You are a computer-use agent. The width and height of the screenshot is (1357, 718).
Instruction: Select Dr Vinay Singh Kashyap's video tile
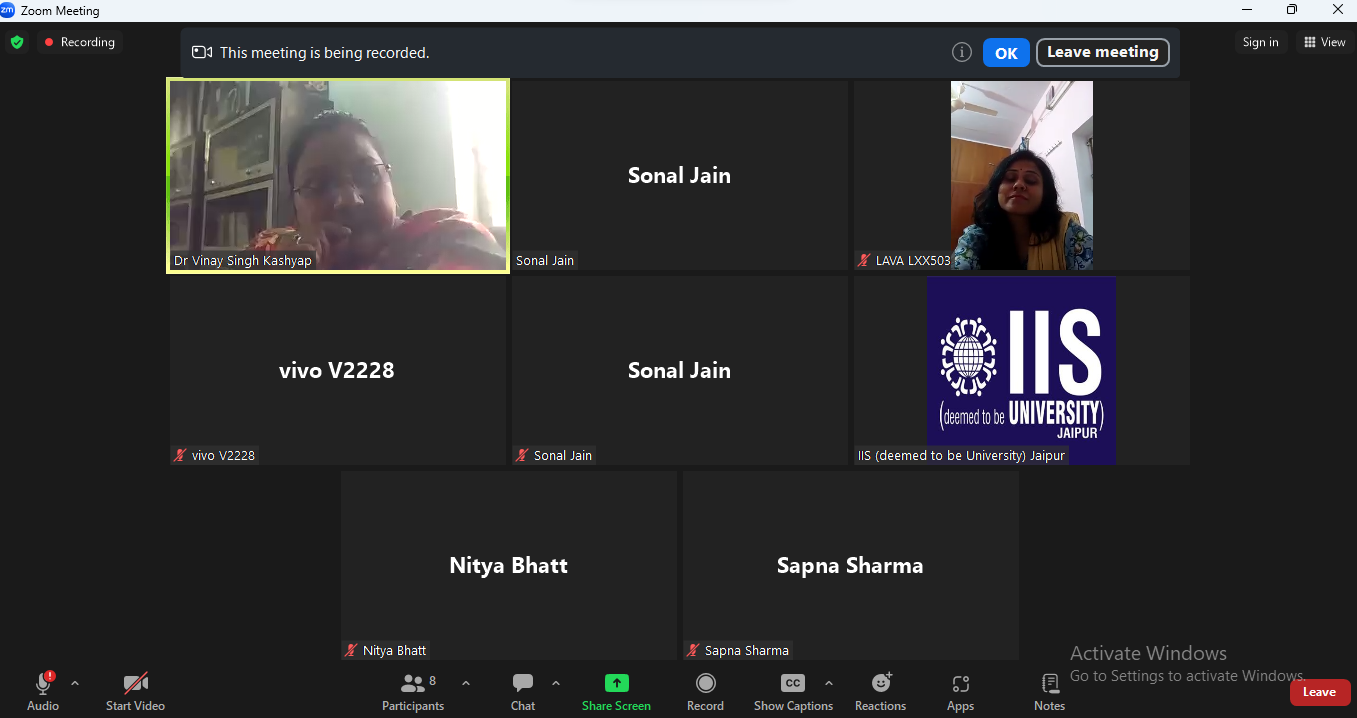tap(338, 175)
